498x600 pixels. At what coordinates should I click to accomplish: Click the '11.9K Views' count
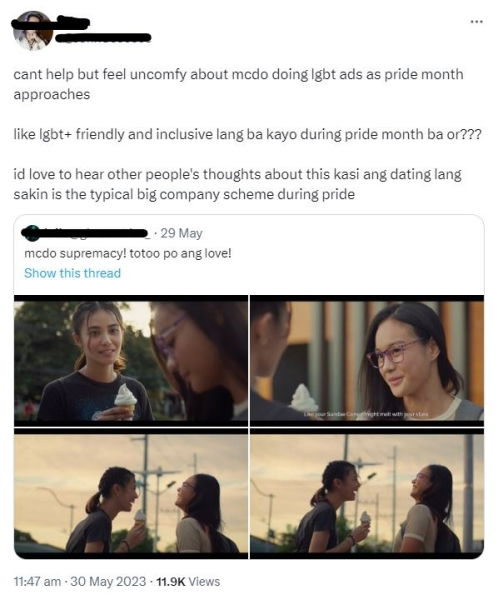(x=188, y=581)
